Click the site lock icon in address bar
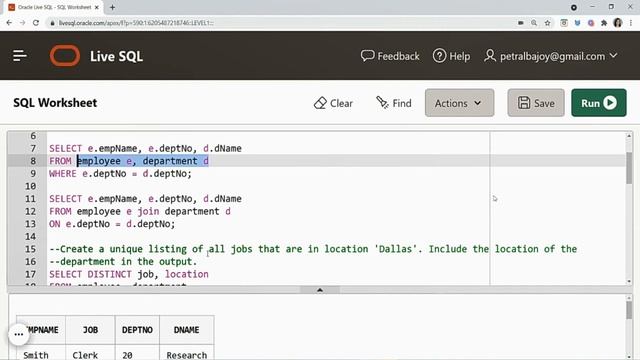Viewport: 640px width, 360px height. (x=52, y=23)
